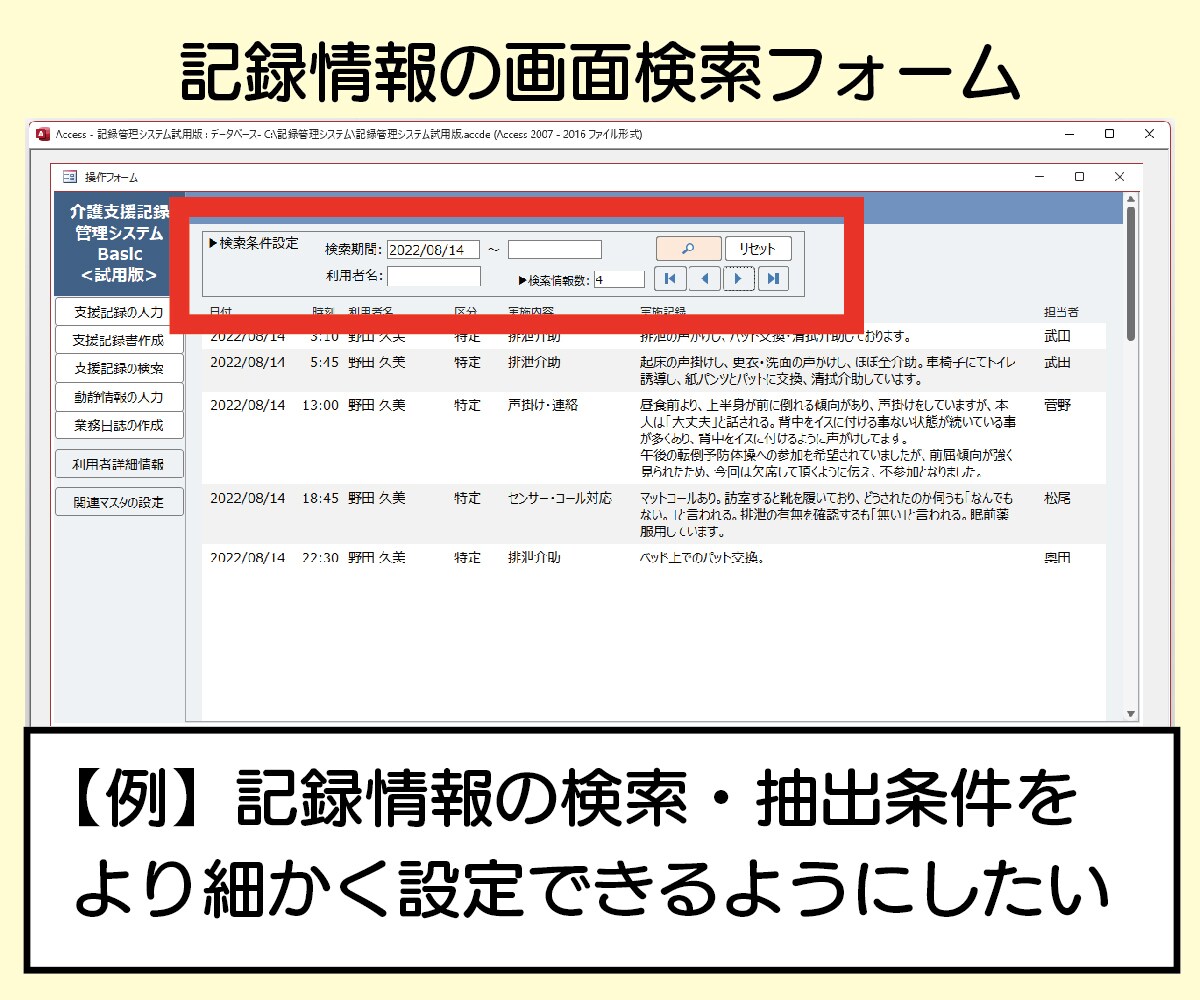The height and width of the screenshot is (1000, 1200).
Task: Minimize the 操作フォーム inner window
Action: point(1040,177)
